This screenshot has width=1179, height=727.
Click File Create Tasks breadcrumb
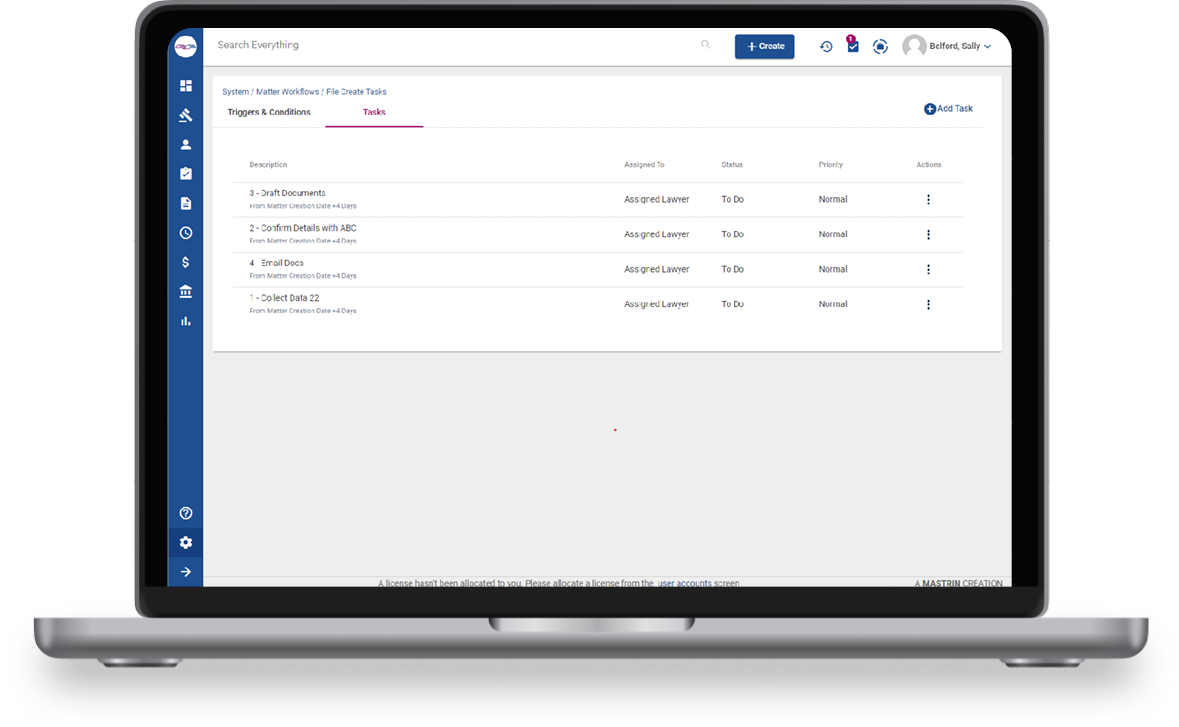pyautogui.click(x=356, y=92)
